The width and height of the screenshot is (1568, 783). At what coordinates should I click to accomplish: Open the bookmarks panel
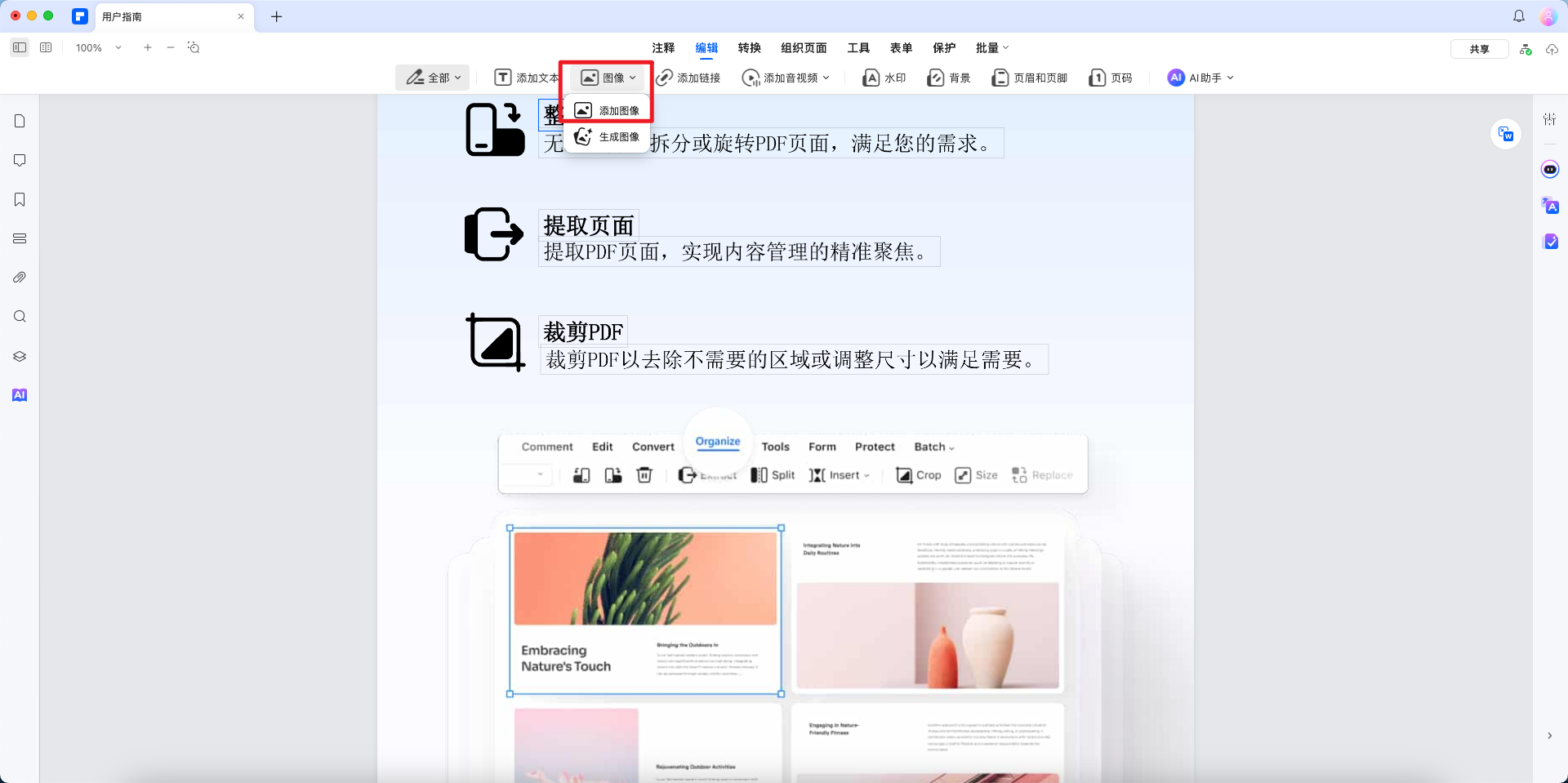pos(19,199)
